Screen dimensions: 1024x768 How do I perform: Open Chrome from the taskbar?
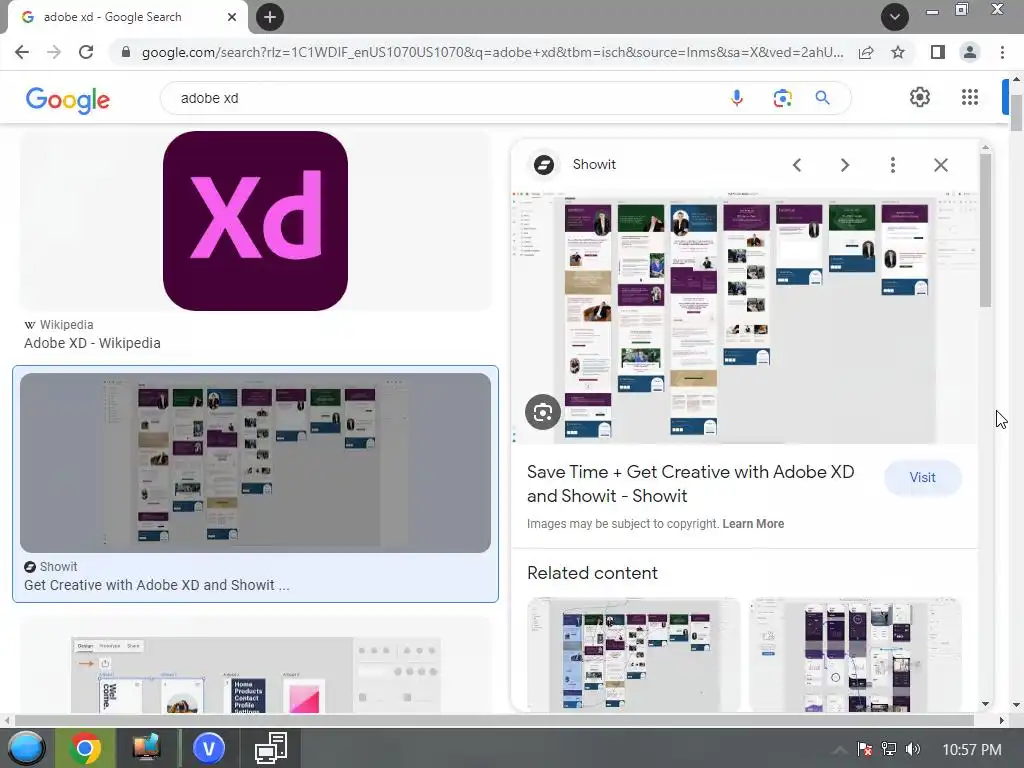click(x=85, y=748)
